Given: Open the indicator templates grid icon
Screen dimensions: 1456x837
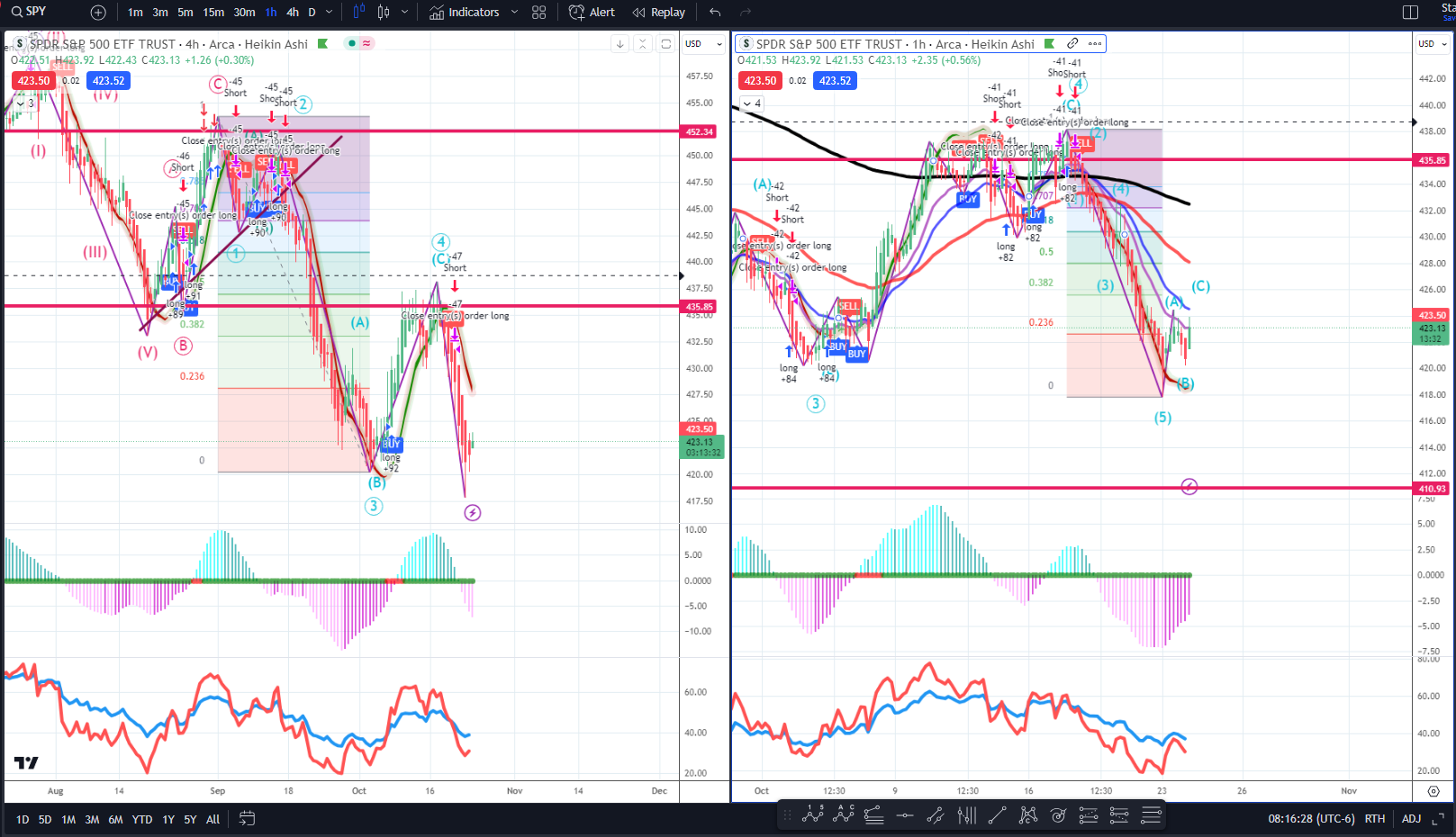Looking at the screenshot, I should 539,13.
